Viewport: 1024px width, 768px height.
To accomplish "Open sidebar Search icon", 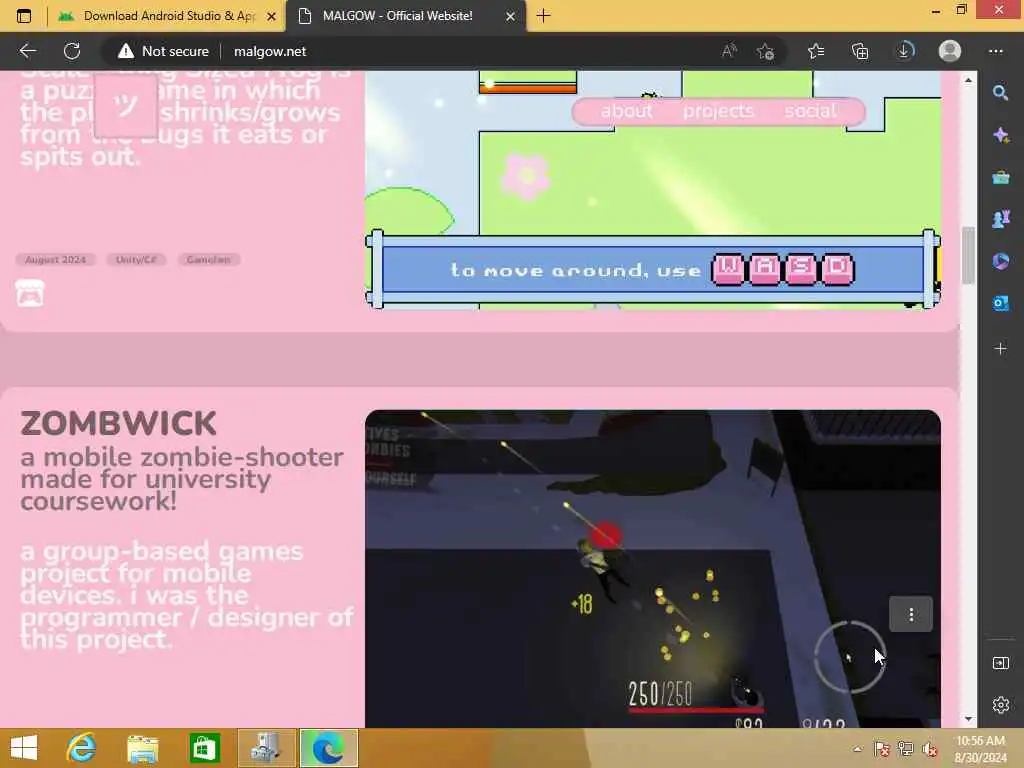I will click(x=1000, y=93).
